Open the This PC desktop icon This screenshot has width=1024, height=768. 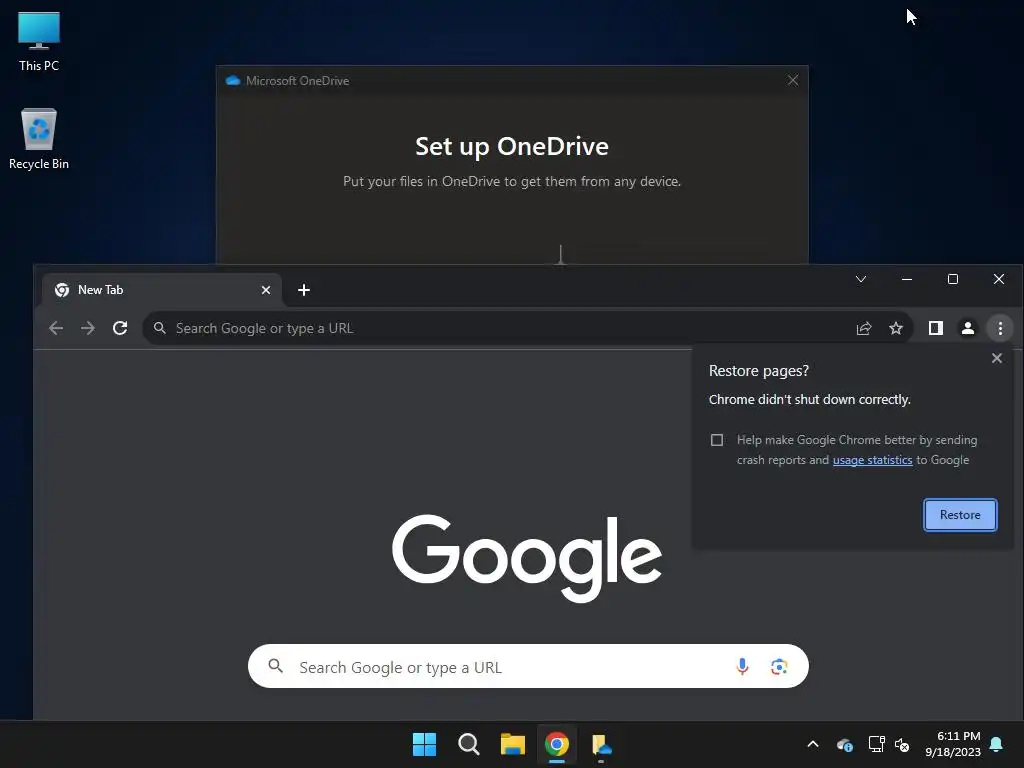click(x=39, y=41)
